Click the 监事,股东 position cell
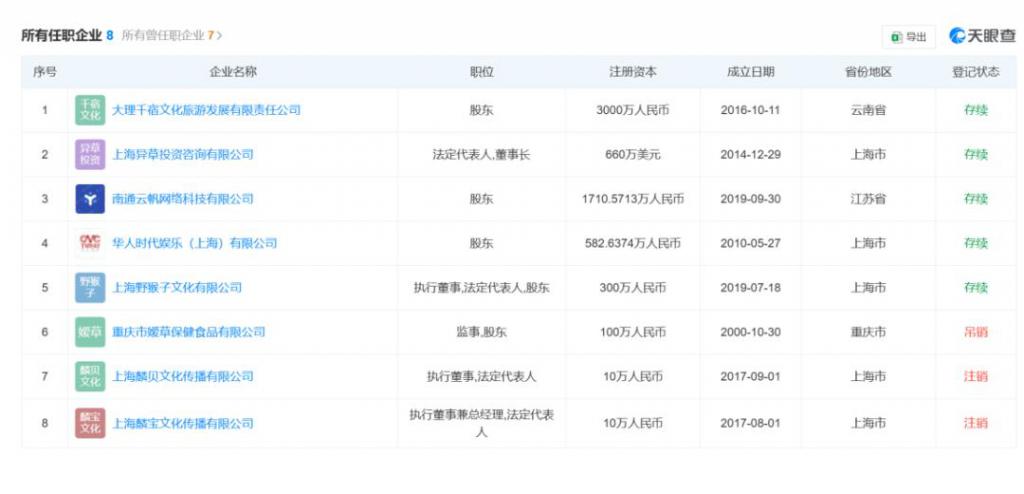Viewport: 1024px width, 494px height. point(481,332)
